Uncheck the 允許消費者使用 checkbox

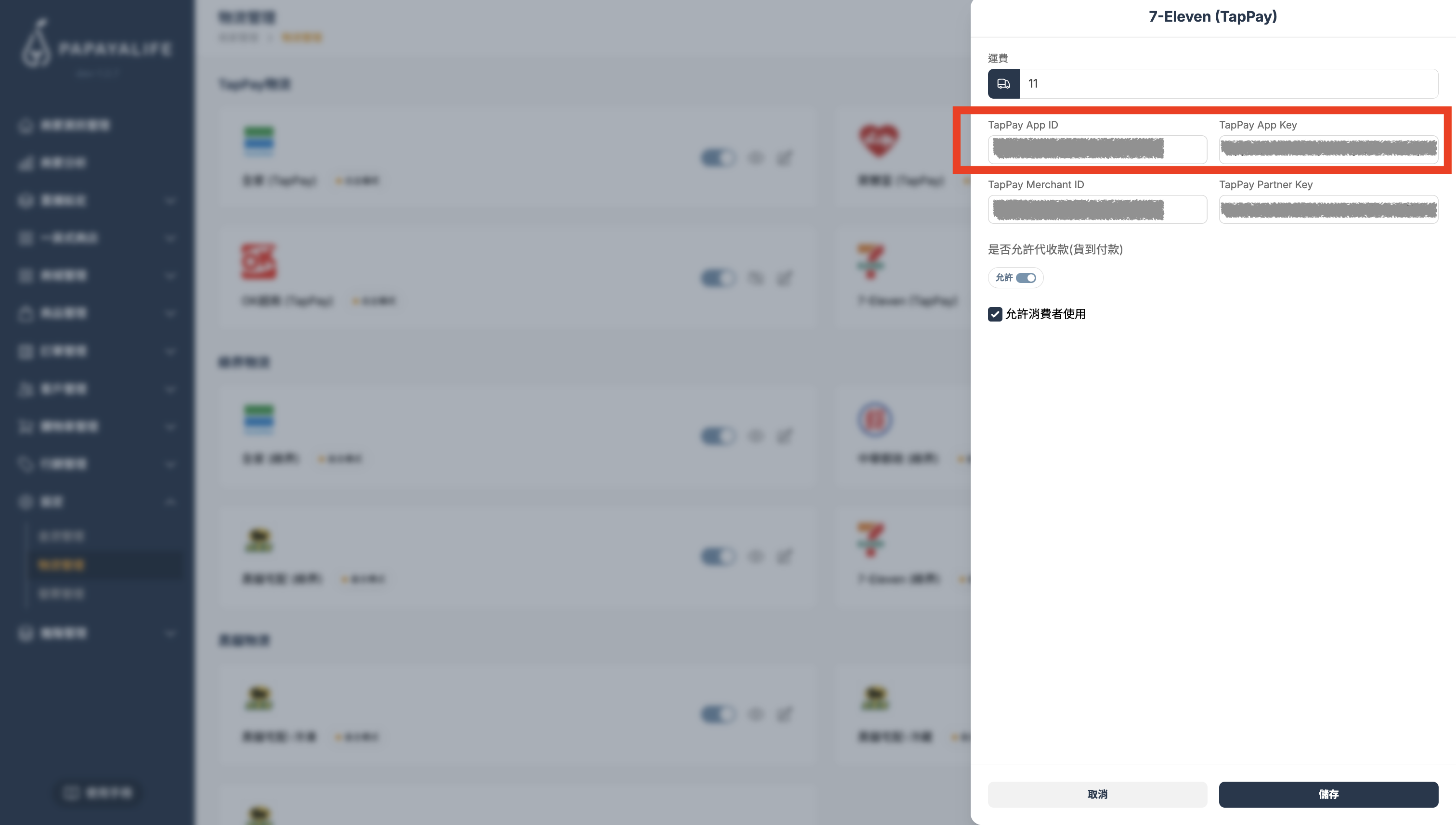pyautogui.click(x=995, y=314)
